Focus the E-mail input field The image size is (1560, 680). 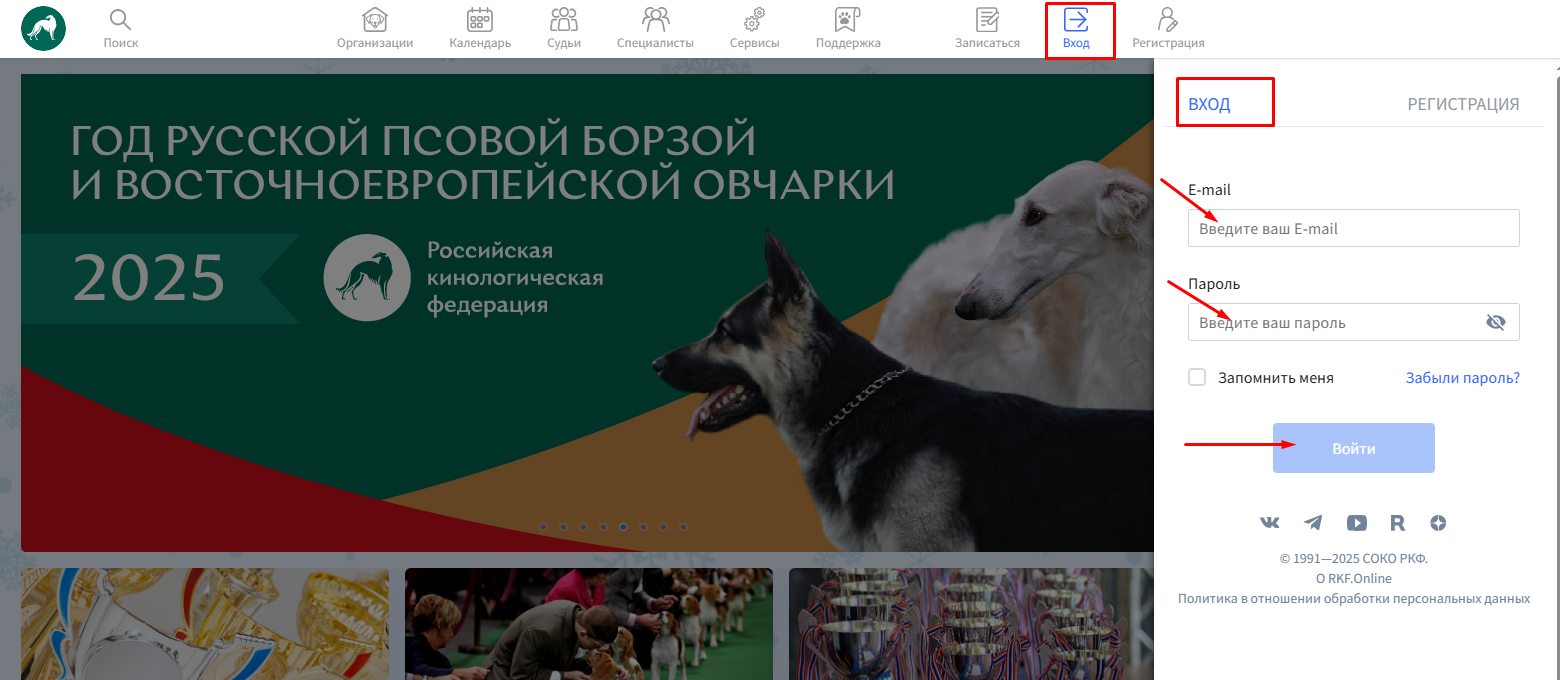click(x=1353, y=228)
